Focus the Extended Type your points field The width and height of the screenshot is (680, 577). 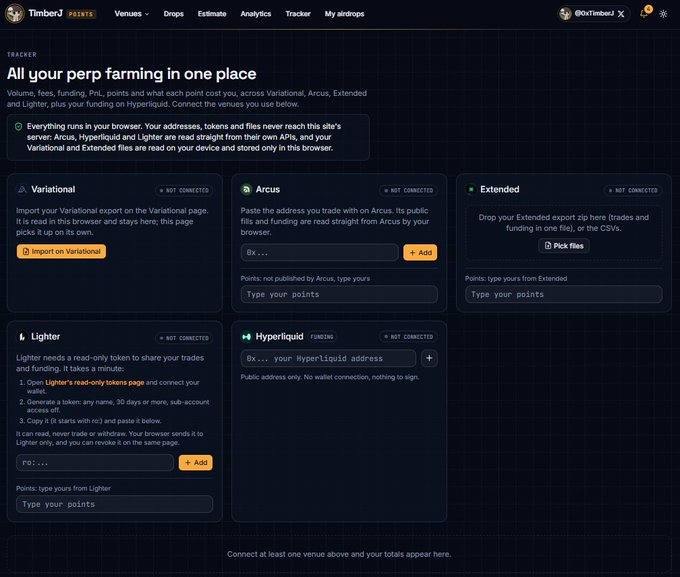[564, 294]
